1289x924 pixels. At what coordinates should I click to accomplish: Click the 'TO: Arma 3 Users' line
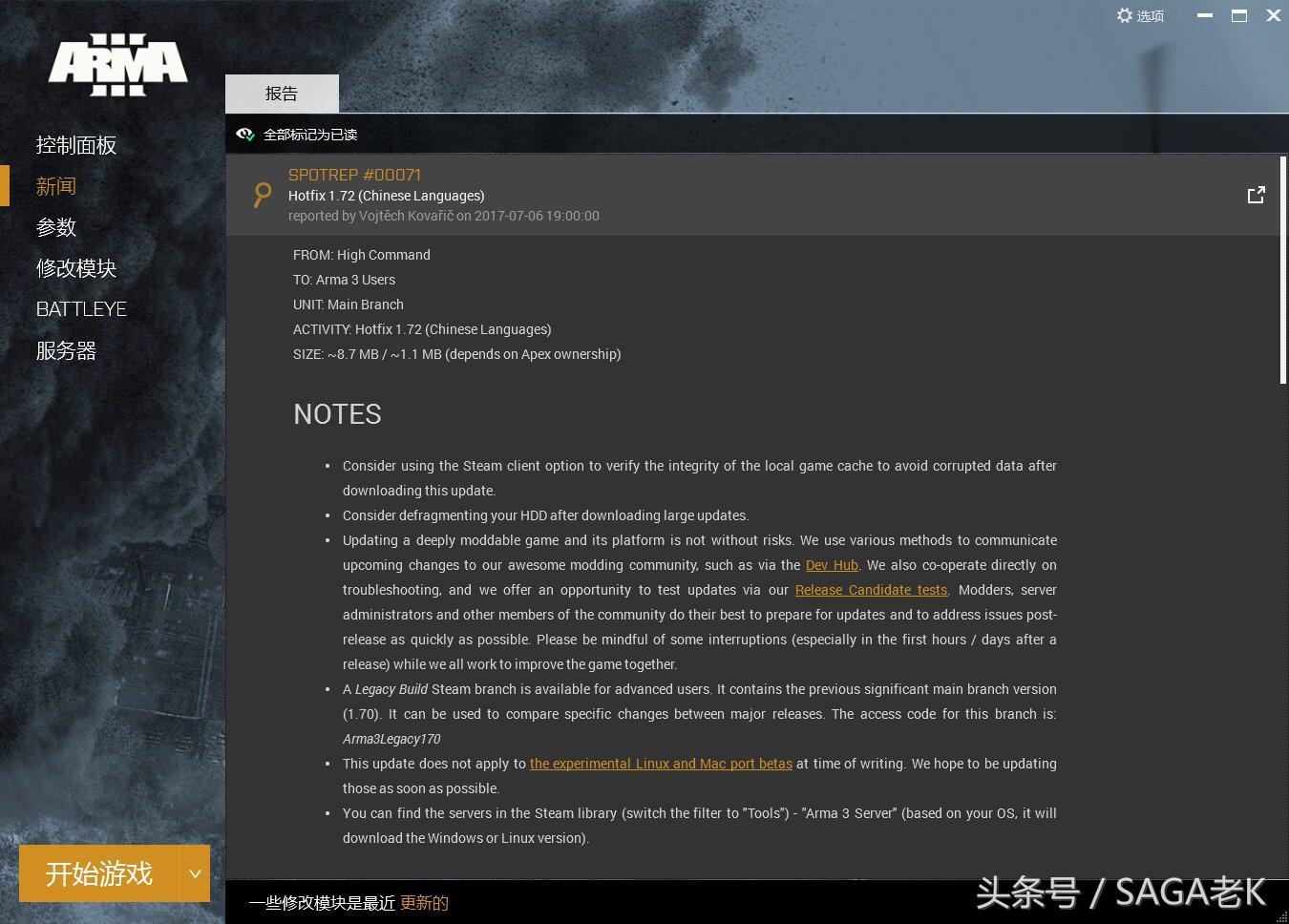click(x=344, y=280)
